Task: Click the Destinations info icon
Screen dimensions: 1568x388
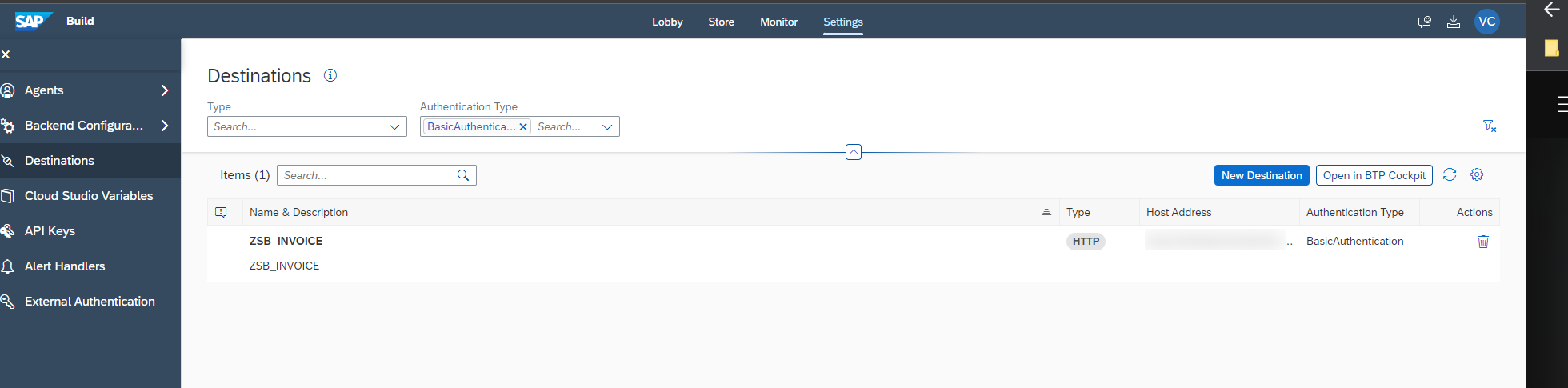Action: (330, 75)
